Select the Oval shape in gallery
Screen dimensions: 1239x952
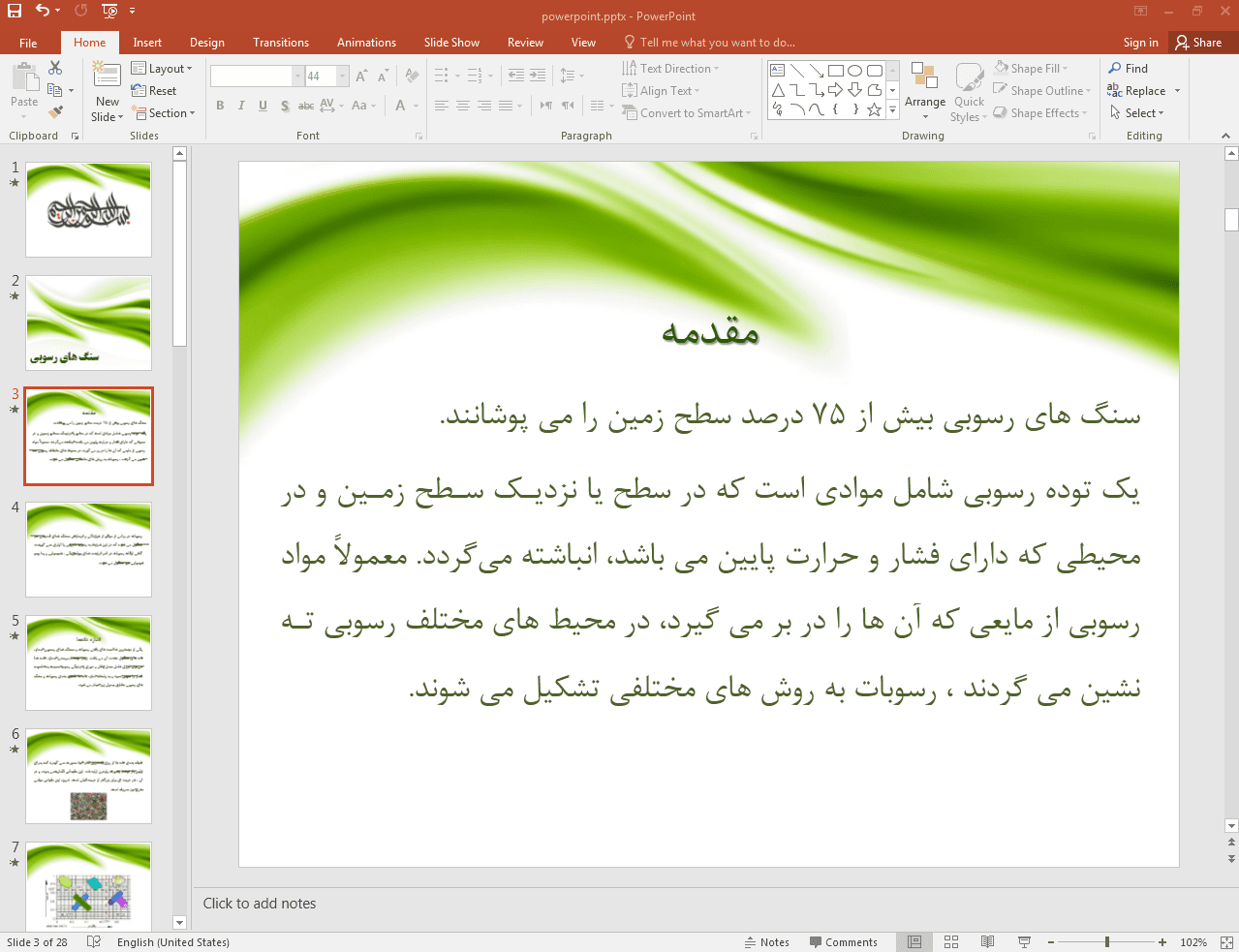point(854,71)
